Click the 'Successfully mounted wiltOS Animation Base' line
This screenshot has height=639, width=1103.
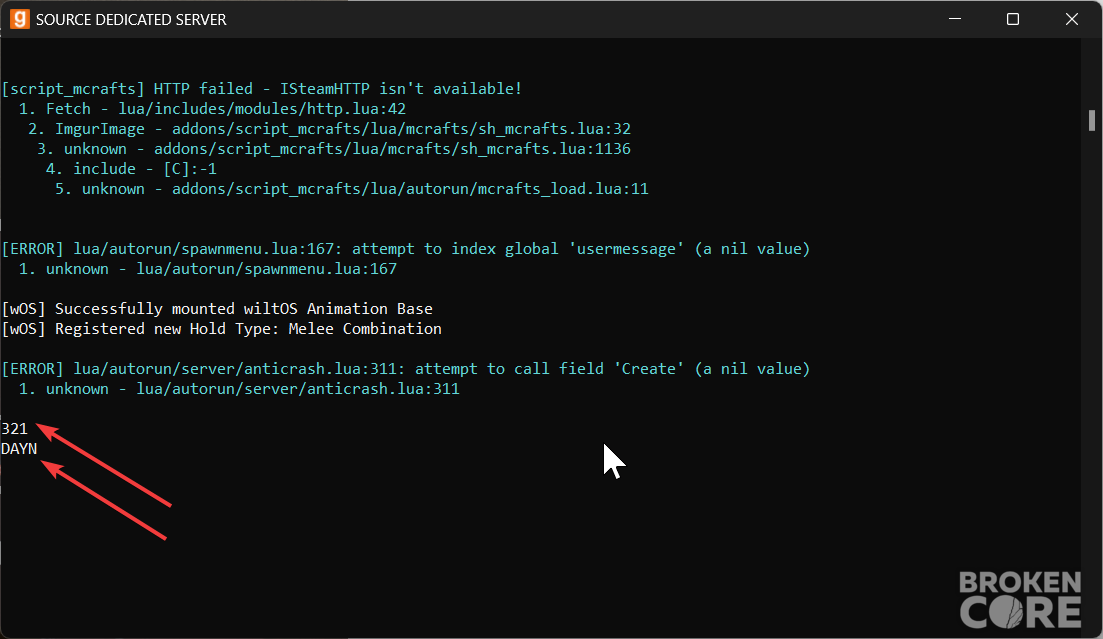coord(217,309)
